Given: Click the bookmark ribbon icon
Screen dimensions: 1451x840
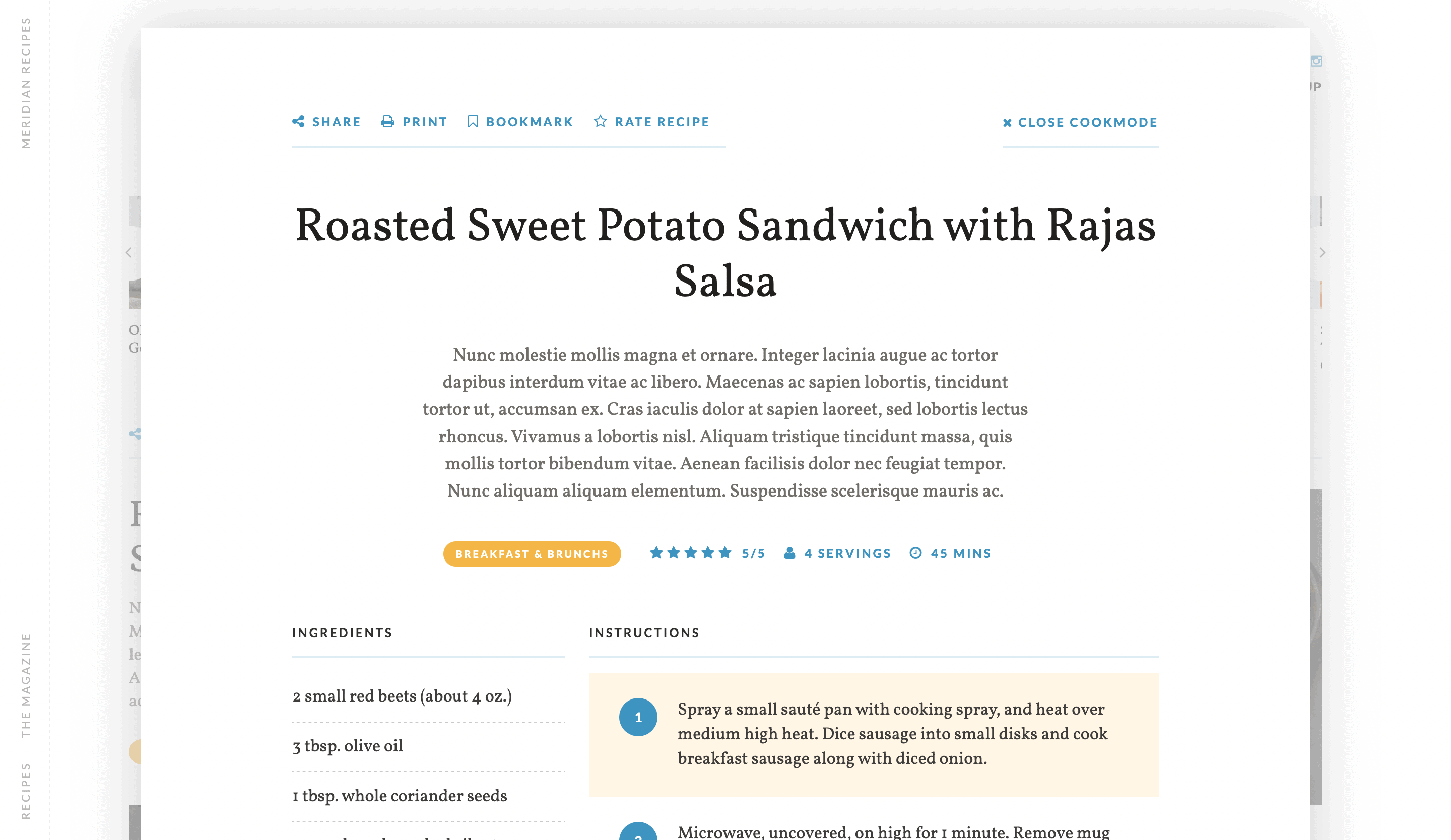Looking at the screenshot, I should pyautogui.click(x=472, y=121).
